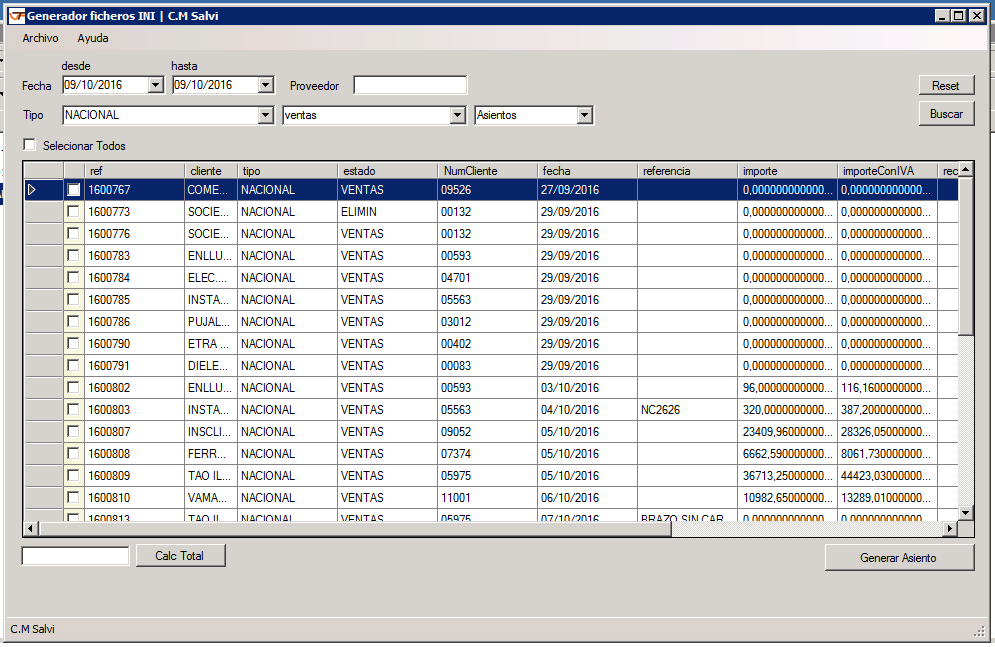Viewport: 995px width, 647px height.
Task: Toggle the checkbox for row 1600810
Action: (x=74, y=498)
